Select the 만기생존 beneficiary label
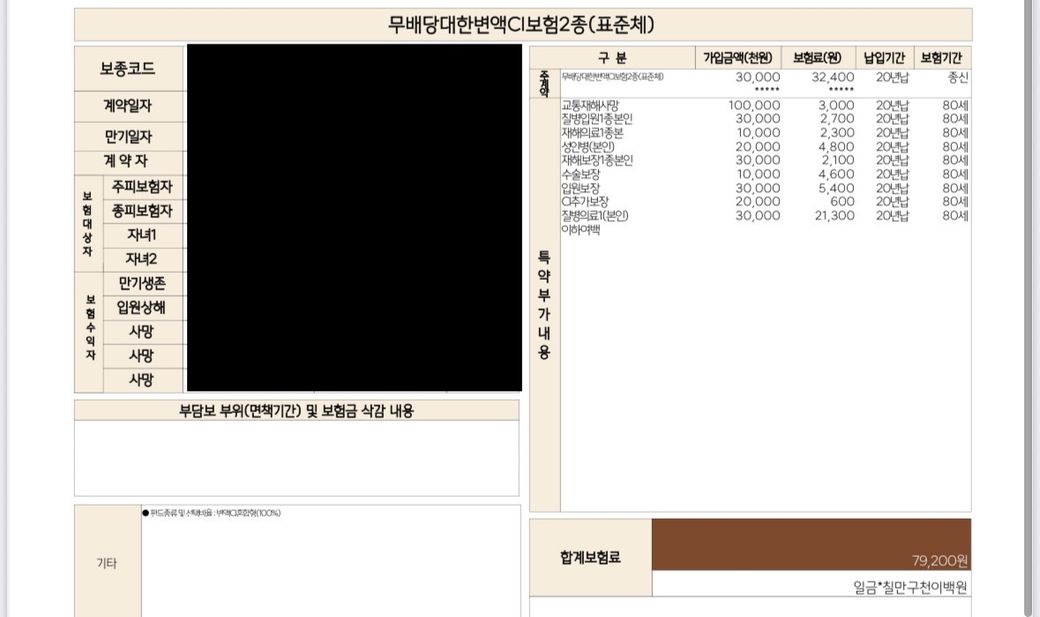The width and height of the screenshot is (1040, 617). point(141,284)
